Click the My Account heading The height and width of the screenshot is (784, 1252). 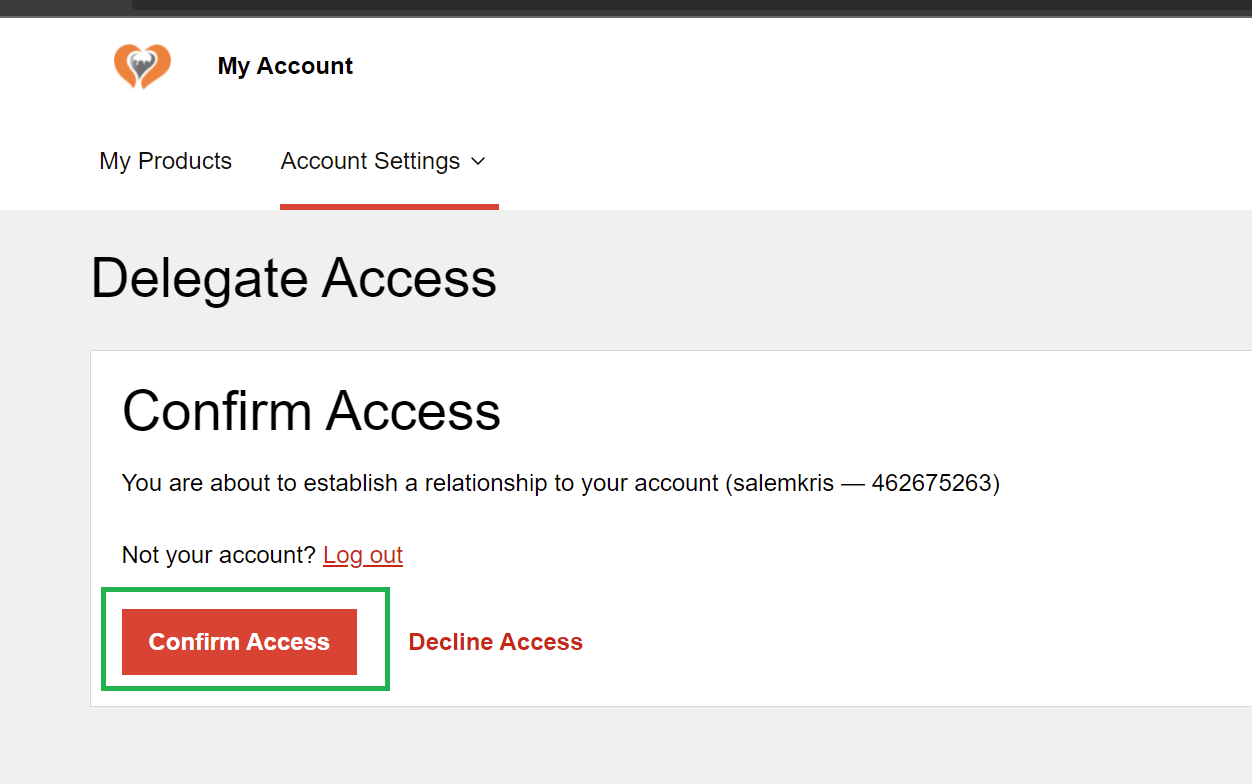tap(285, 66)
